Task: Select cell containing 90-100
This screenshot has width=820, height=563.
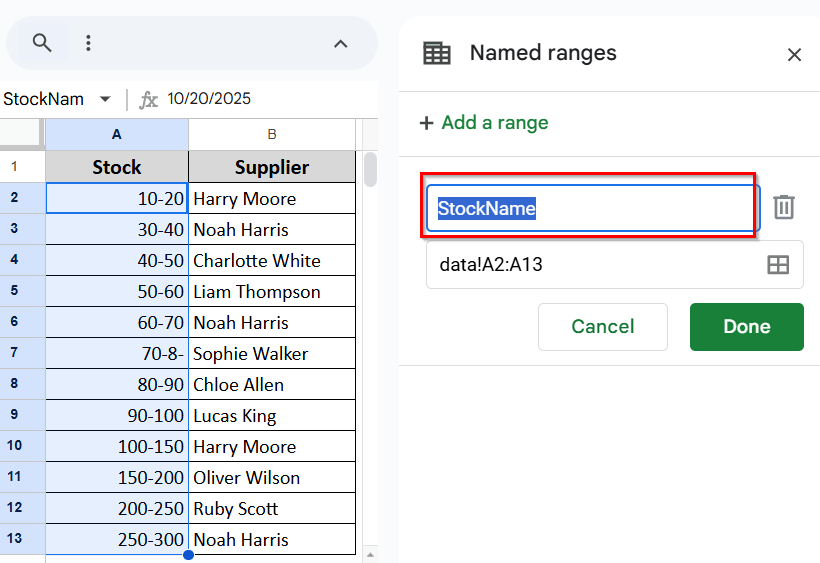Action: coord(117,415)
